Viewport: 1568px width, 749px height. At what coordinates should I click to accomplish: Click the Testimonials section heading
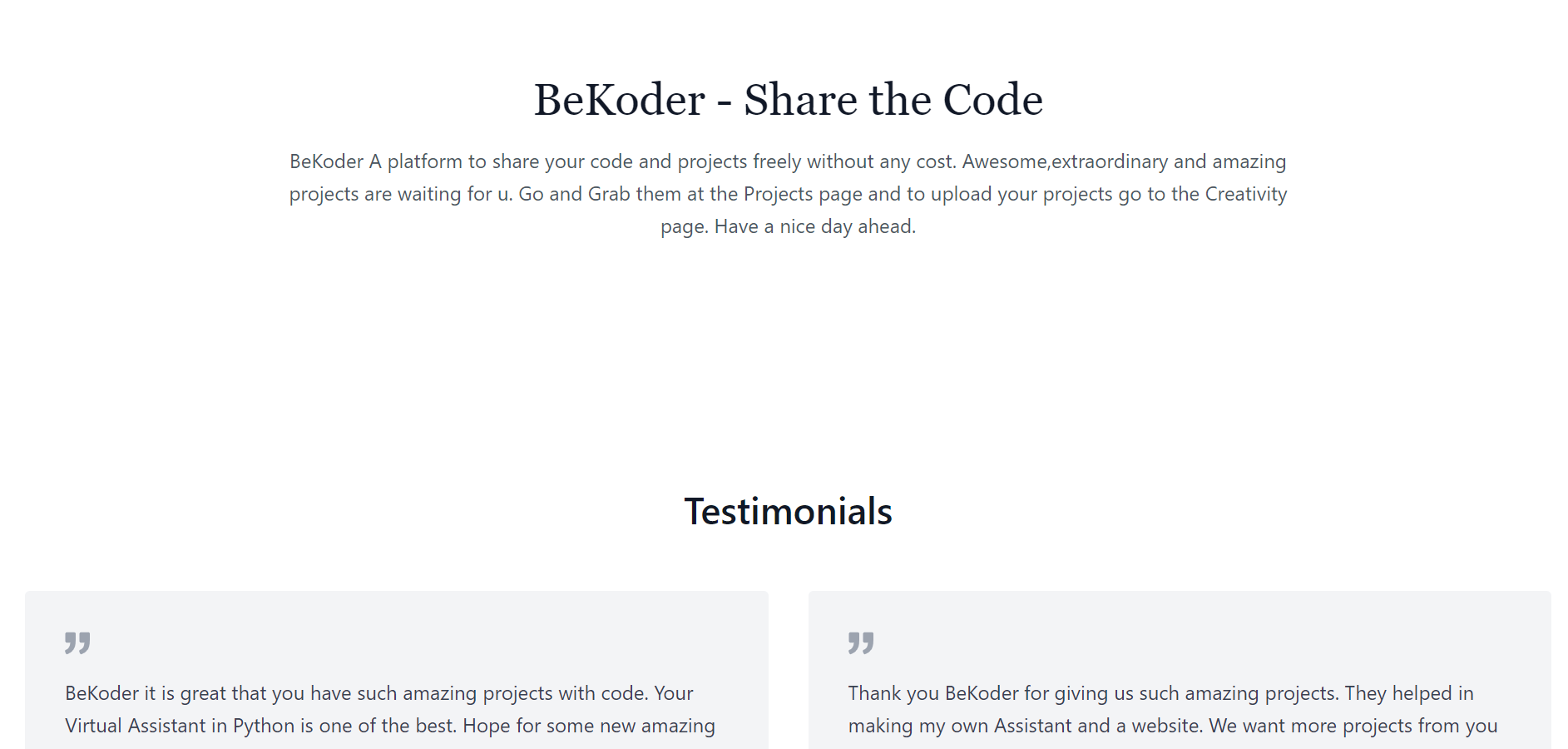coord(788,511)
